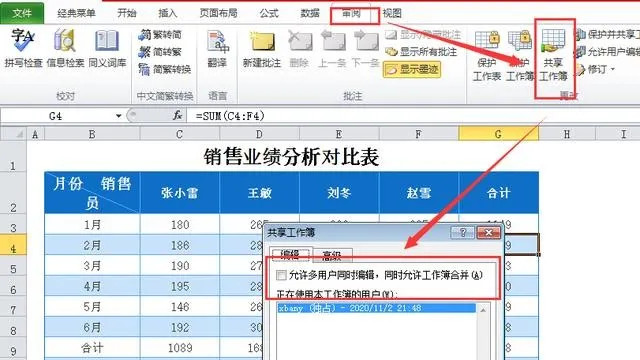Select column C header
640x360 pixels.
pos(180,134)
